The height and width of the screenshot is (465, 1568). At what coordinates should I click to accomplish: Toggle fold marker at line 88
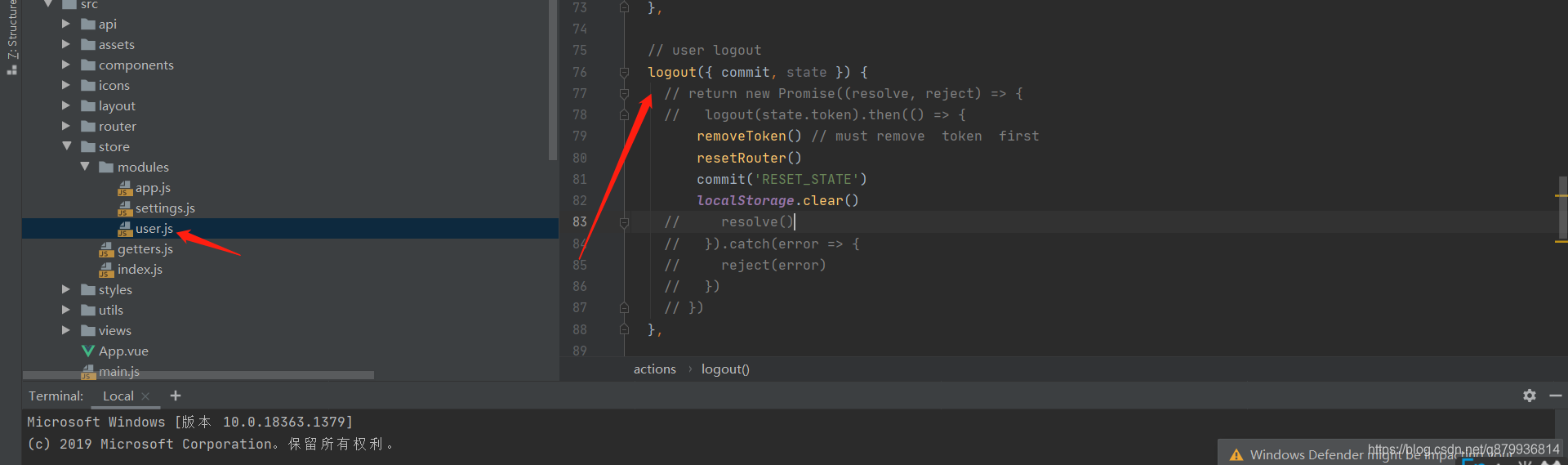pos(624,329)
